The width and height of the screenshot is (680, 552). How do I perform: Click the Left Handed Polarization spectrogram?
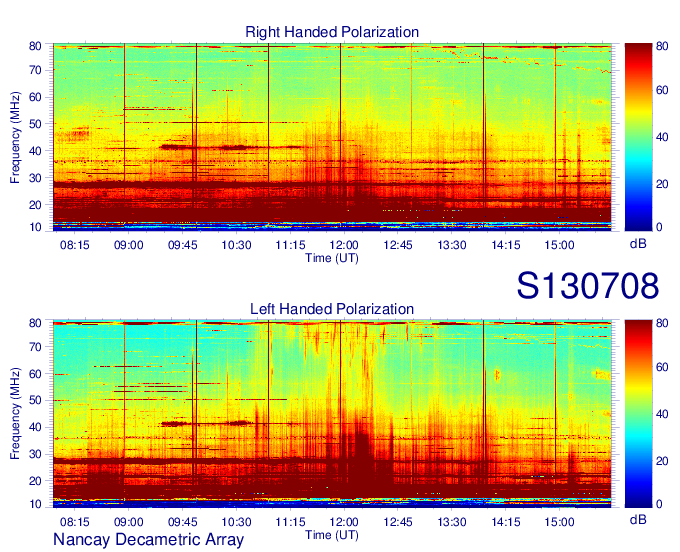332,414
